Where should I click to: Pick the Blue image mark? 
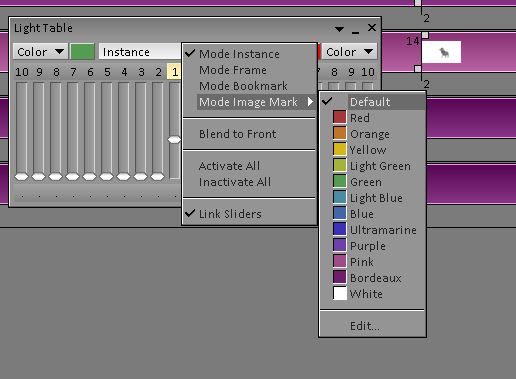[x=372, y=214]
